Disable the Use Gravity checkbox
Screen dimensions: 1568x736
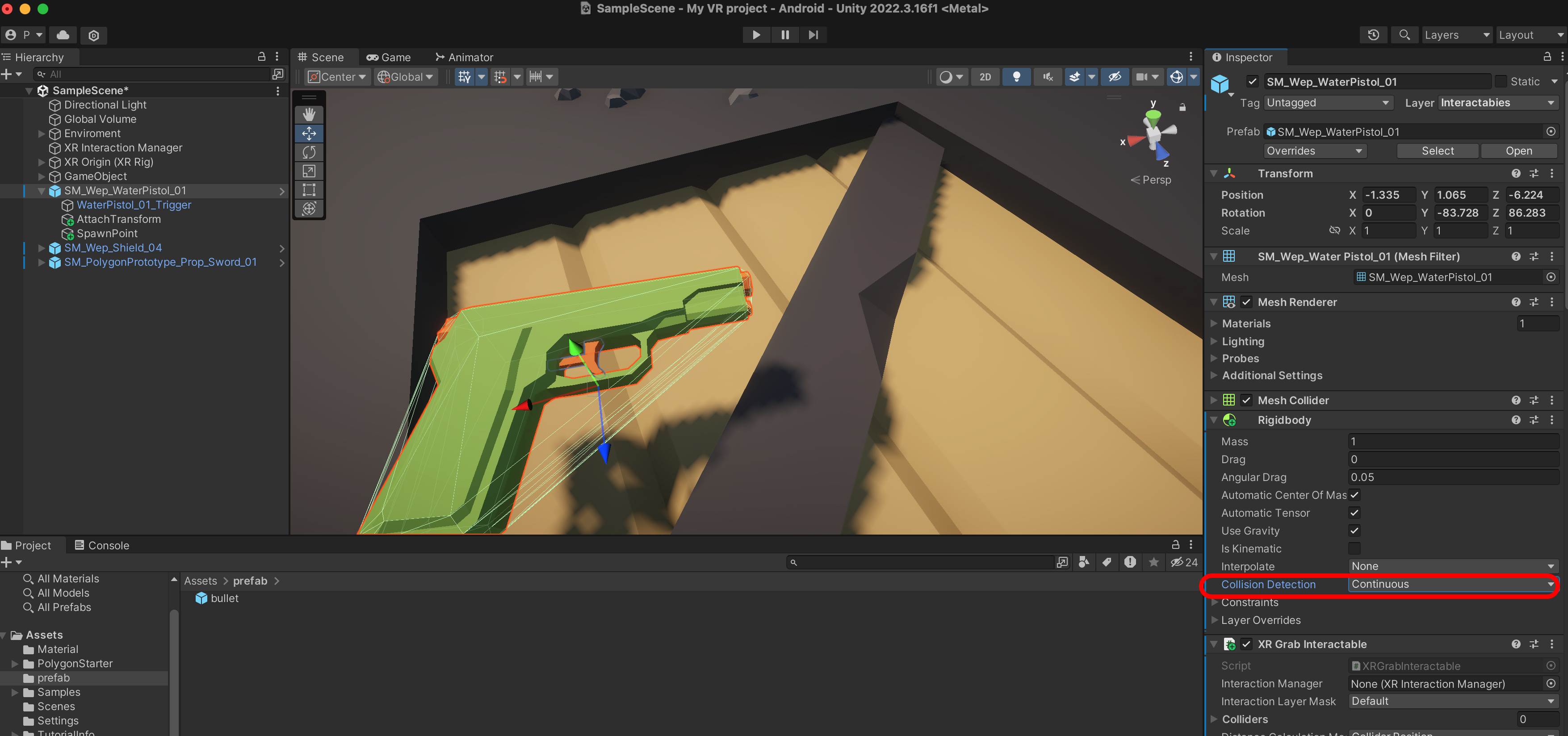coord(1354,530)
